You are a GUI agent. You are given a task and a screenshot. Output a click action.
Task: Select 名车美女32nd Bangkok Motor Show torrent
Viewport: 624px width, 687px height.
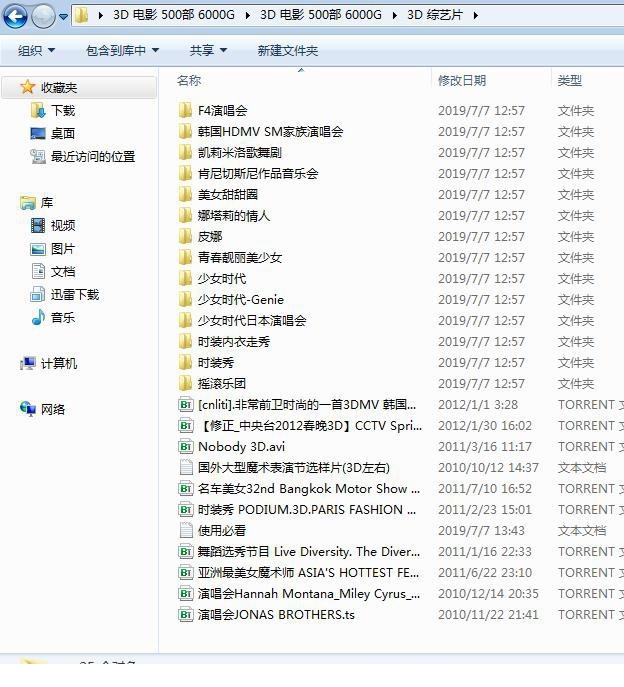[308, 489]
